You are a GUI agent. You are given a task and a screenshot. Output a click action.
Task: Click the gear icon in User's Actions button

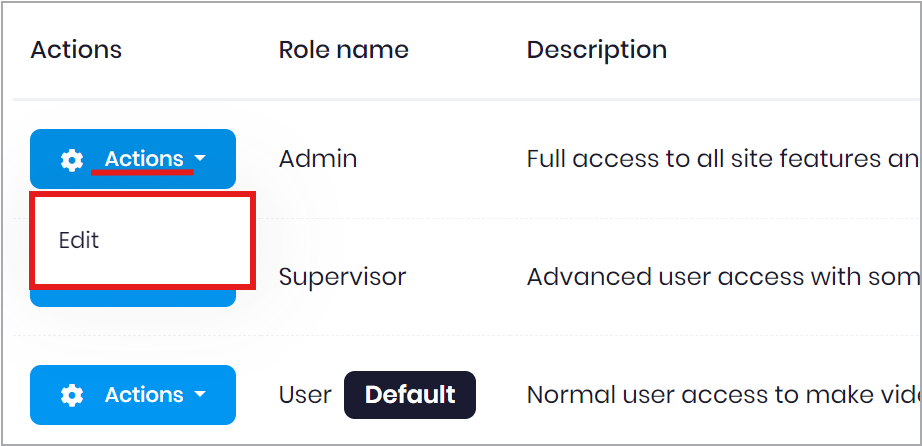point(72,395)
